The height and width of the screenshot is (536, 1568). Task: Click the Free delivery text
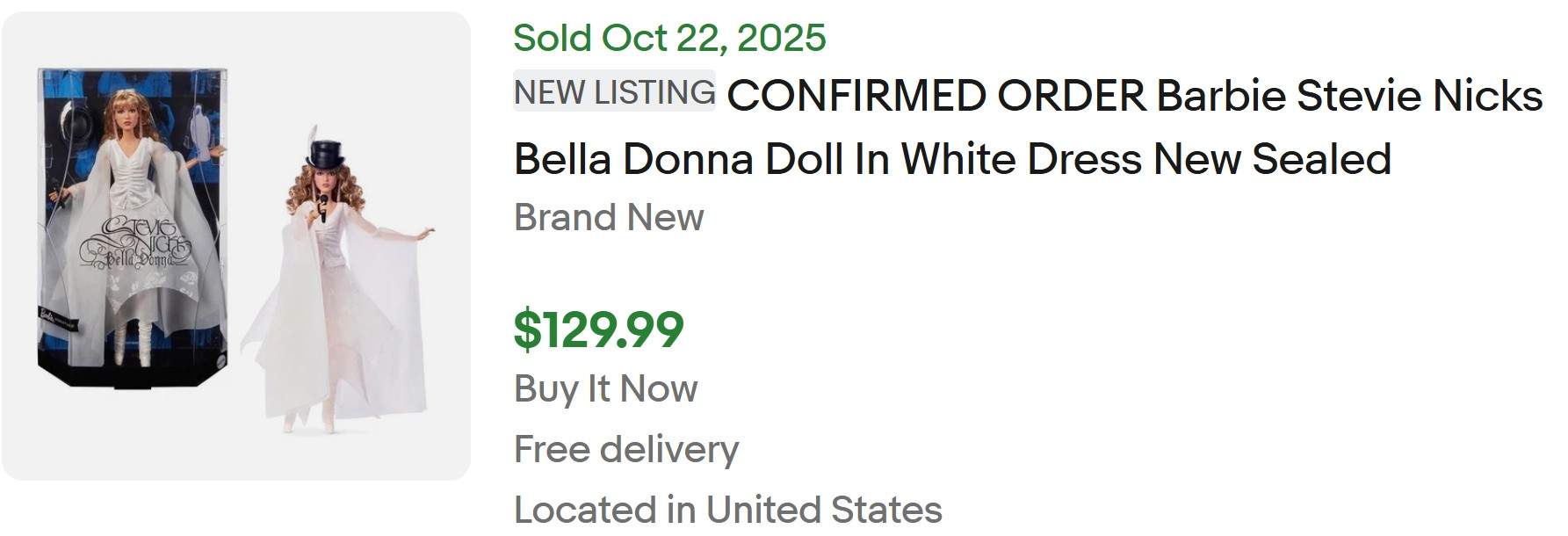pyautogui.click(x=625, y=449)
